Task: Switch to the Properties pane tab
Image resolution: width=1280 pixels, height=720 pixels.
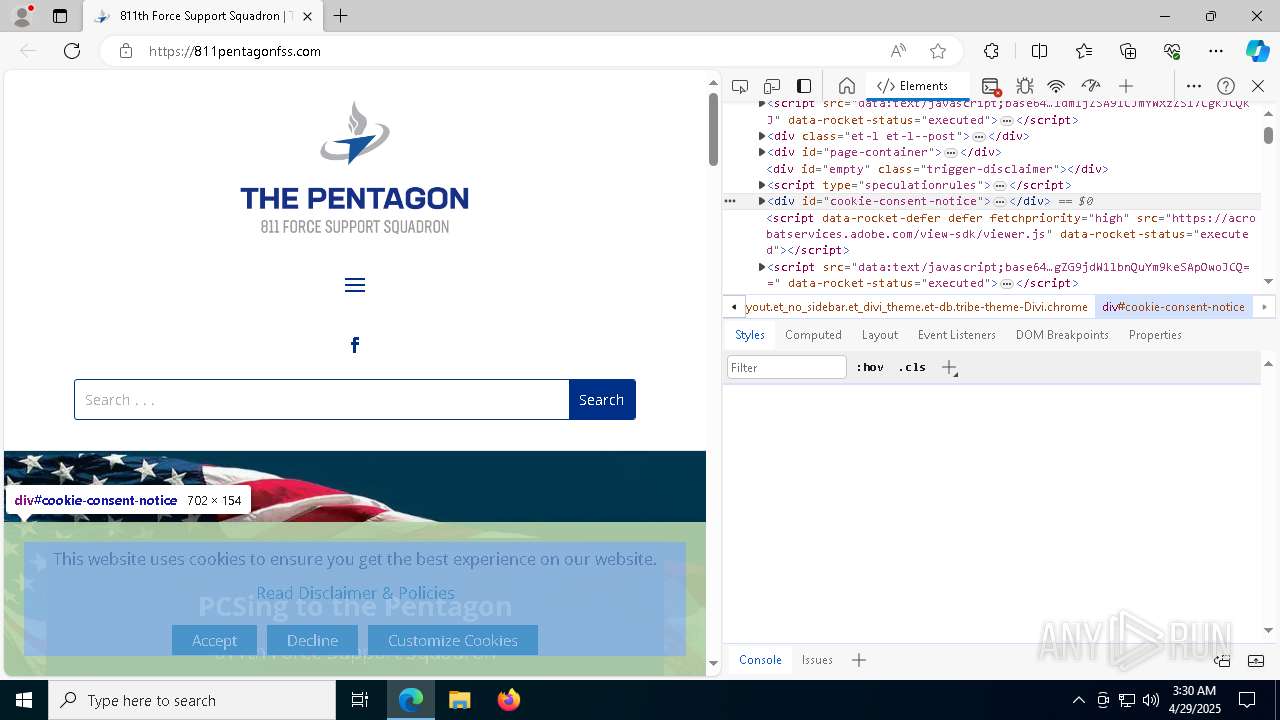Action: point(1155,335)
